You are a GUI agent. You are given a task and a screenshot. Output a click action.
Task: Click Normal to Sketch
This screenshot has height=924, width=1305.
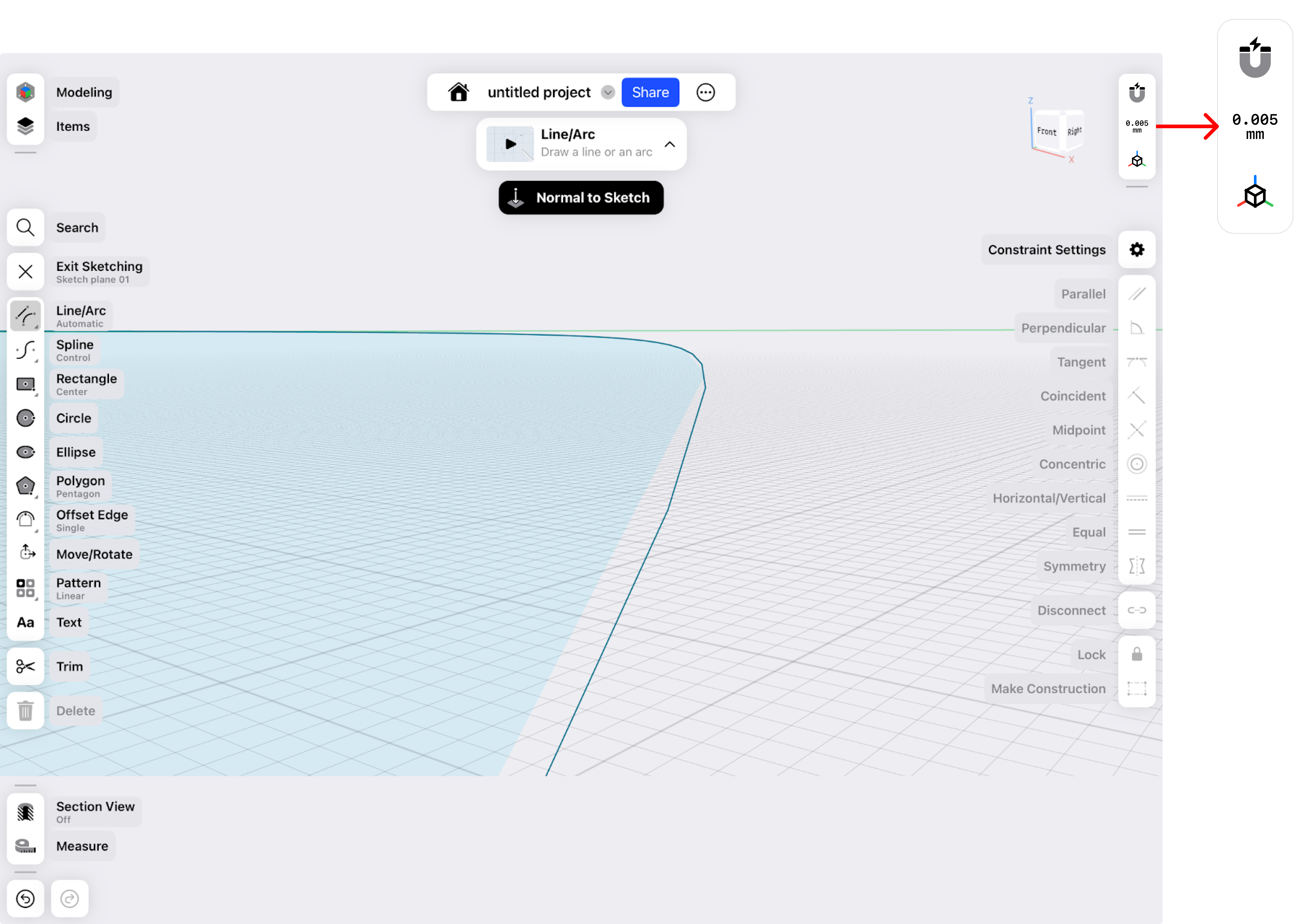[581, 197]
